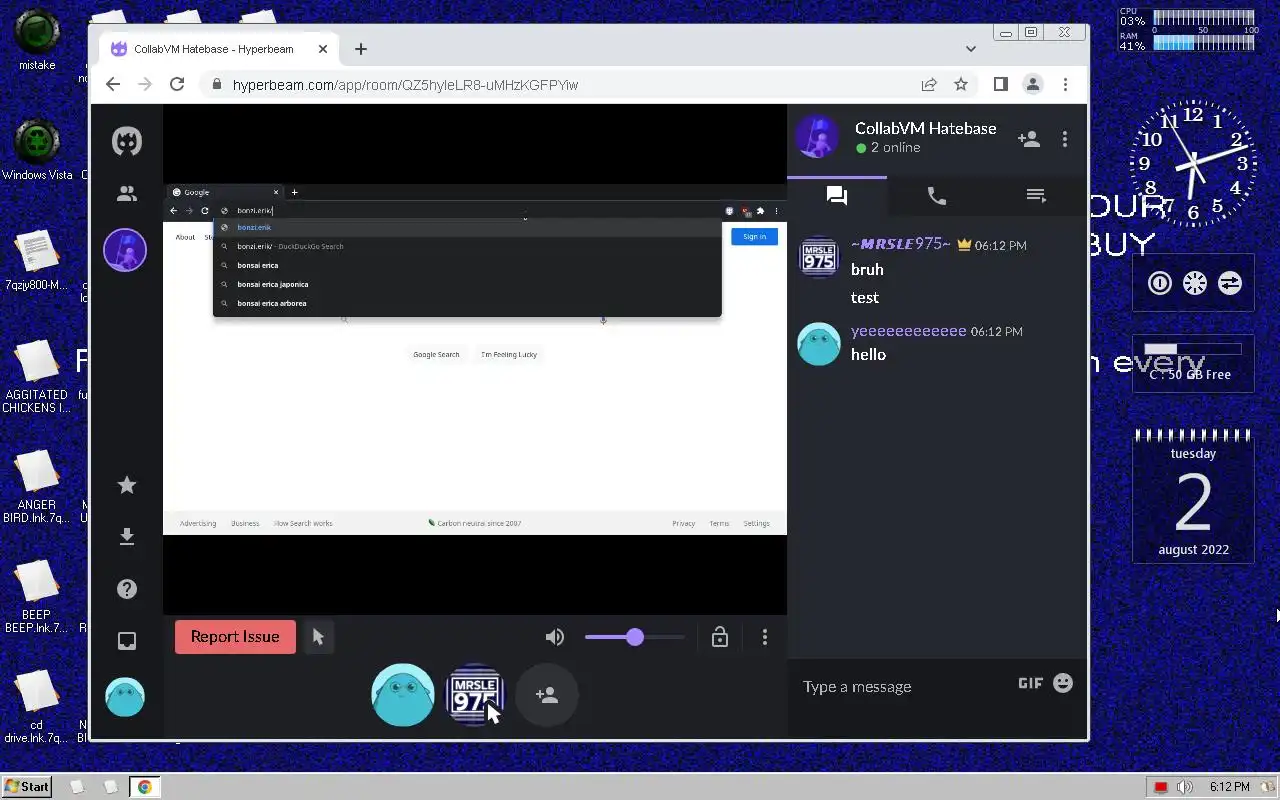Viewport: 1280px width, 800px height.
Task: Click the hyperbeam.com address bar
Action: 560,85
